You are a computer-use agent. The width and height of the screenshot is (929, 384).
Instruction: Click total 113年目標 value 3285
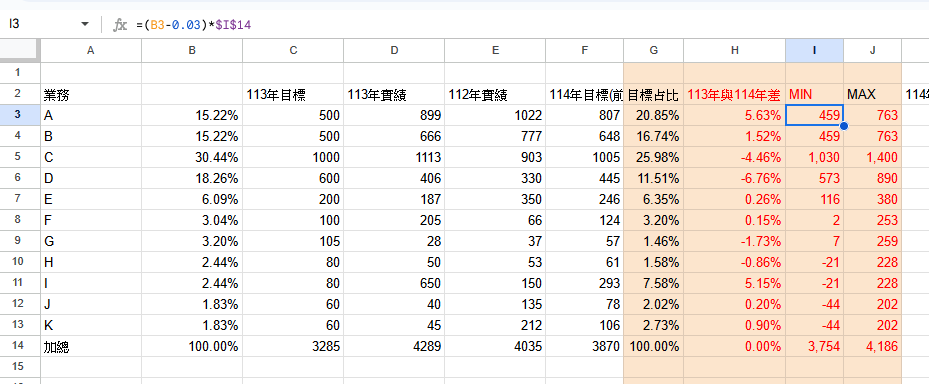[293, 347]
